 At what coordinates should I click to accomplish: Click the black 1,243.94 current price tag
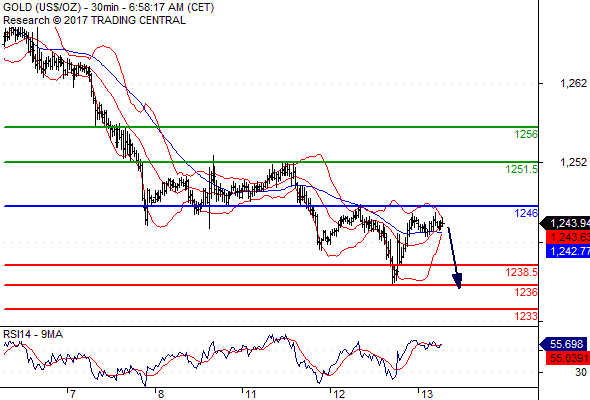click(x=565, y=224)
